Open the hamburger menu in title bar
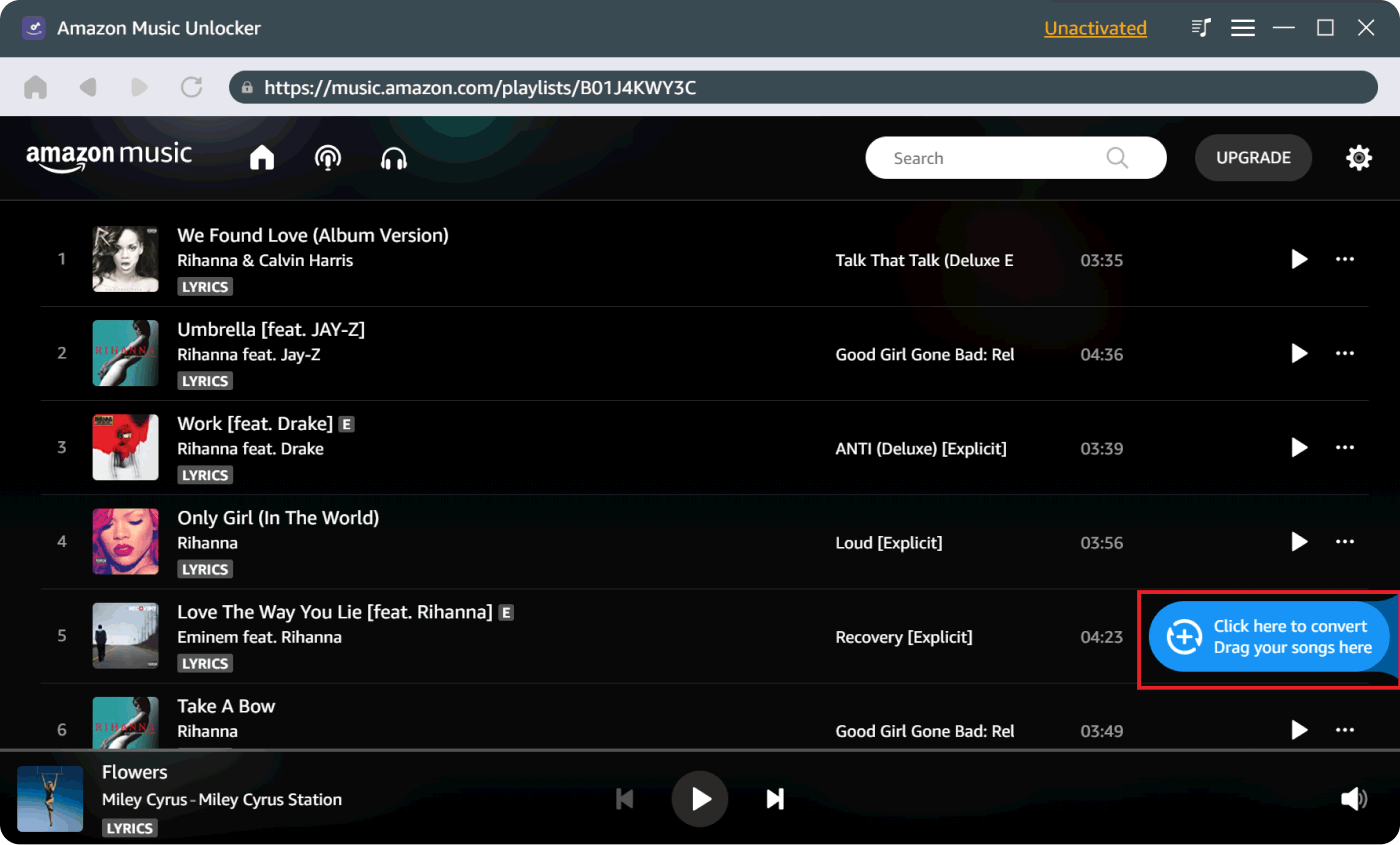 coord(1243,28)
